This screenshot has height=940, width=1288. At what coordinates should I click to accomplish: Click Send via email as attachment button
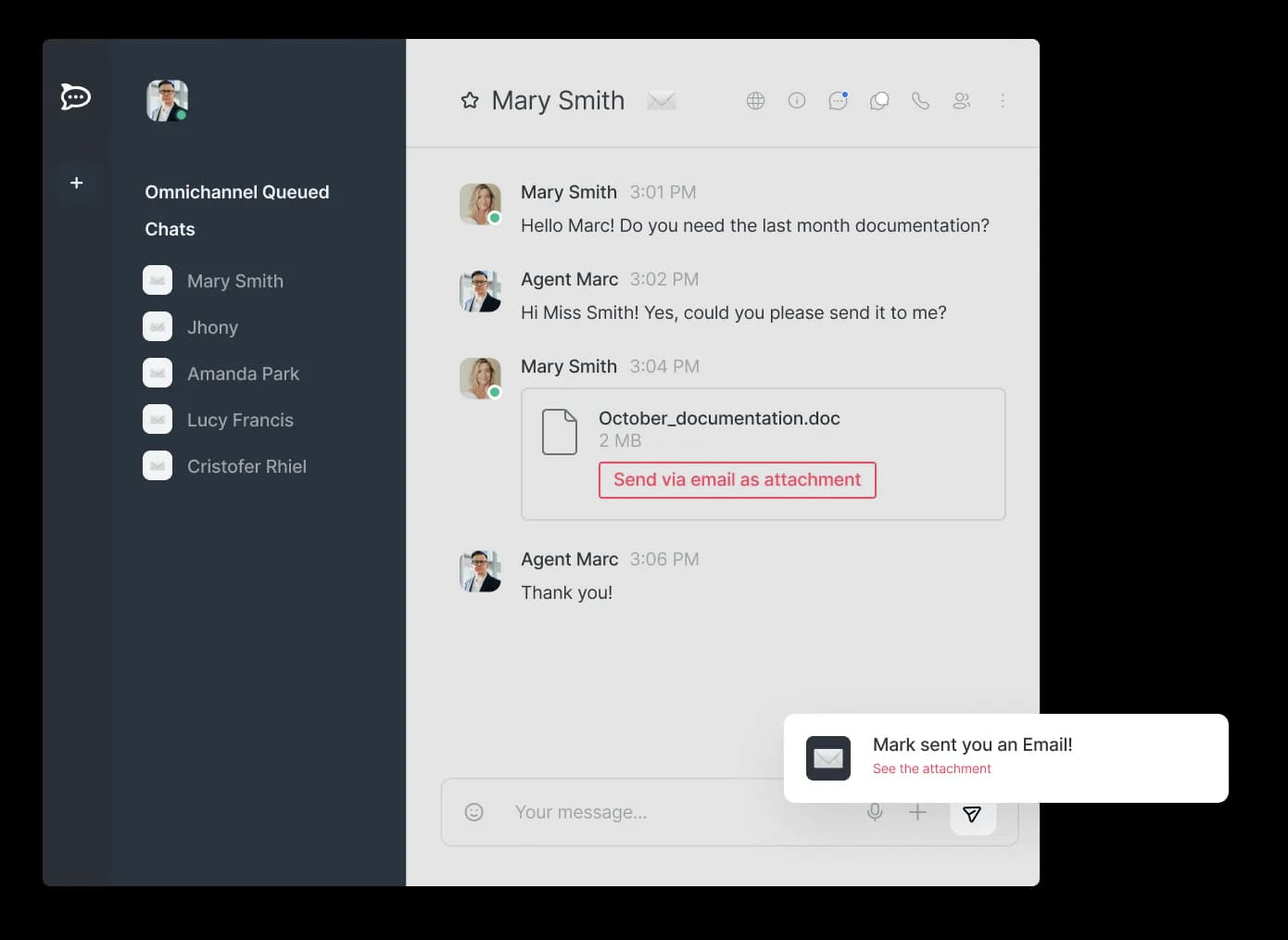pyautogui.click(x=738, y=480)
